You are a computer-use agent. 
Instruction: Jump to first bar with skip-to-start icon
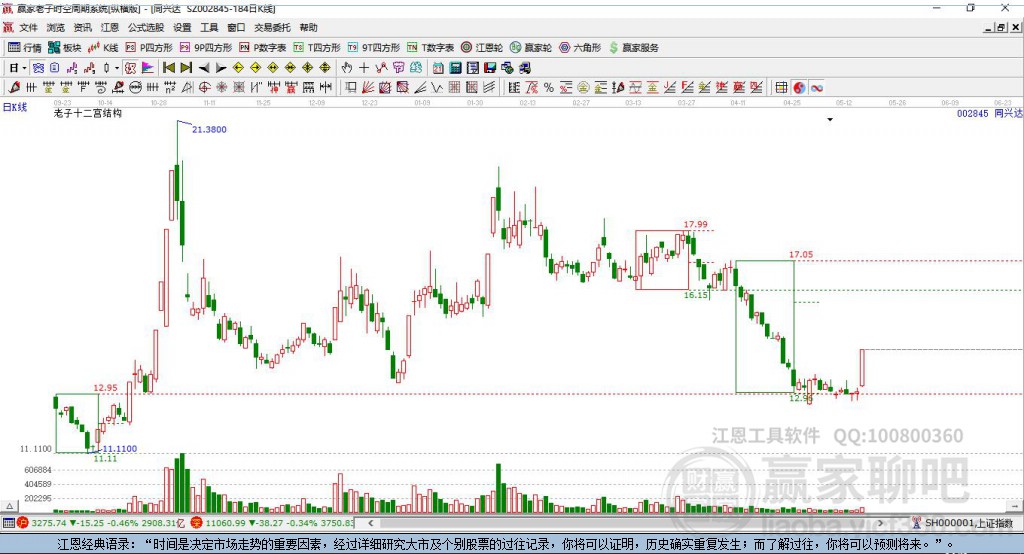click(x=168, y=67)
